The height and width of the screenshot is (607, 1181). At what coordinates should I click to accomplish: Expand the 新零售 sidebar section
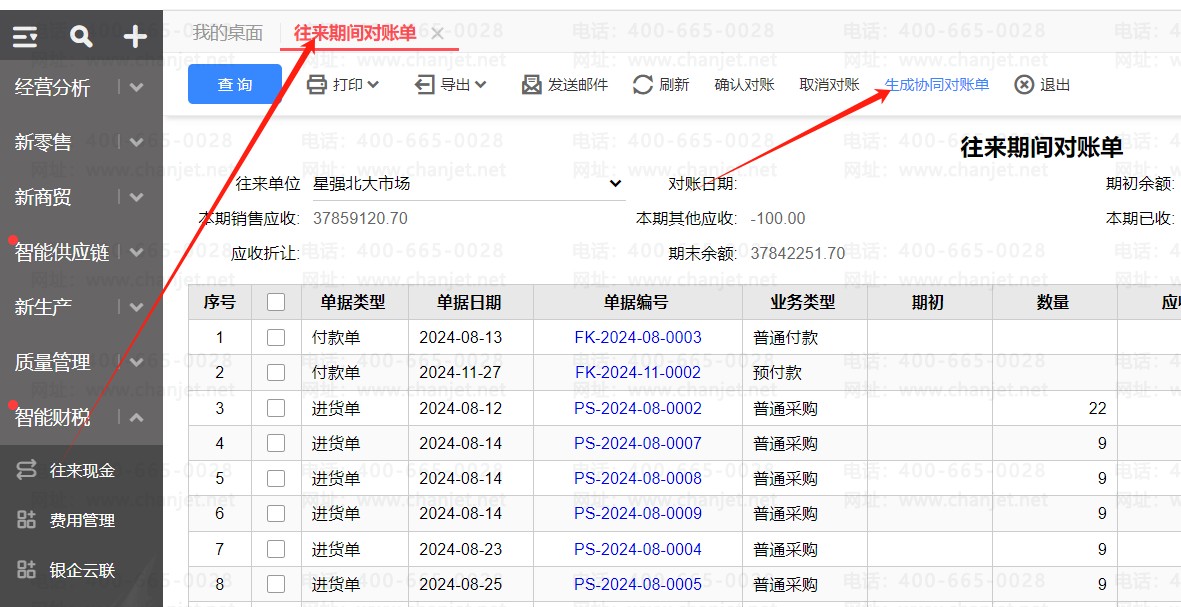point(136,142)
